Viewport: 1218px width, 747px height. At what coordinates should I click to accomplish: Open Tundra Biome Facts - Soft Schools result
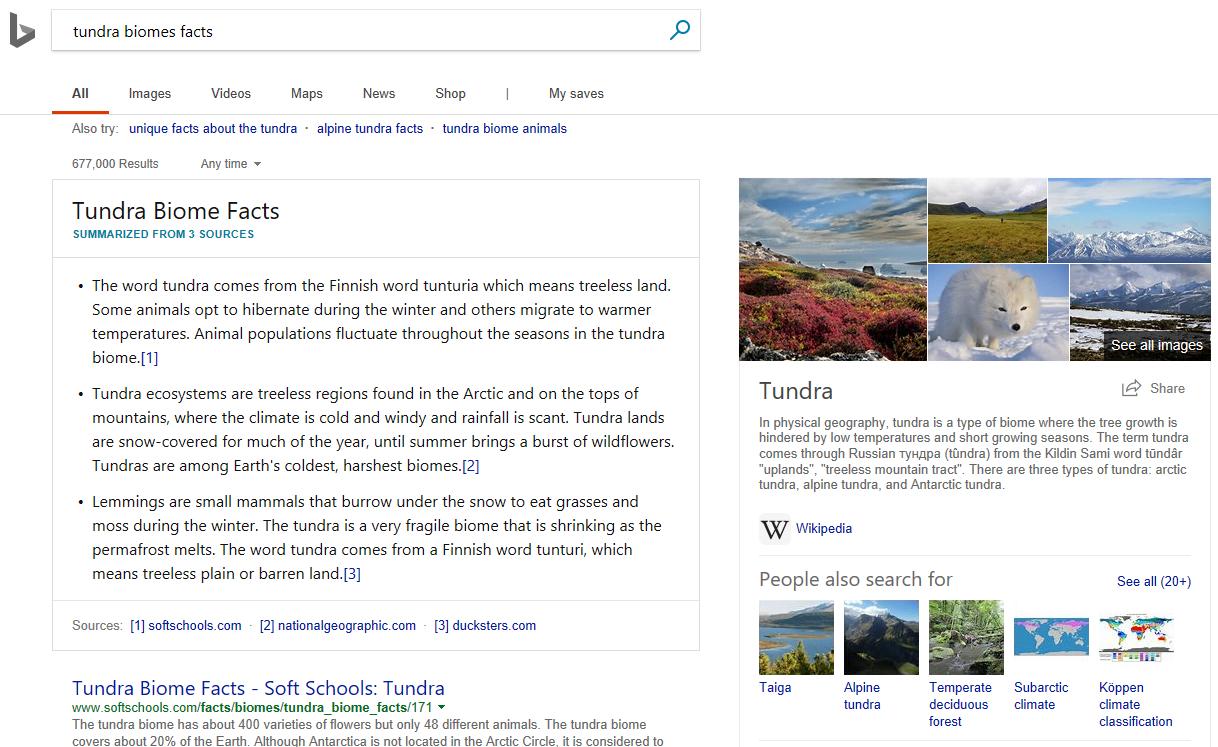click(258, 688)
